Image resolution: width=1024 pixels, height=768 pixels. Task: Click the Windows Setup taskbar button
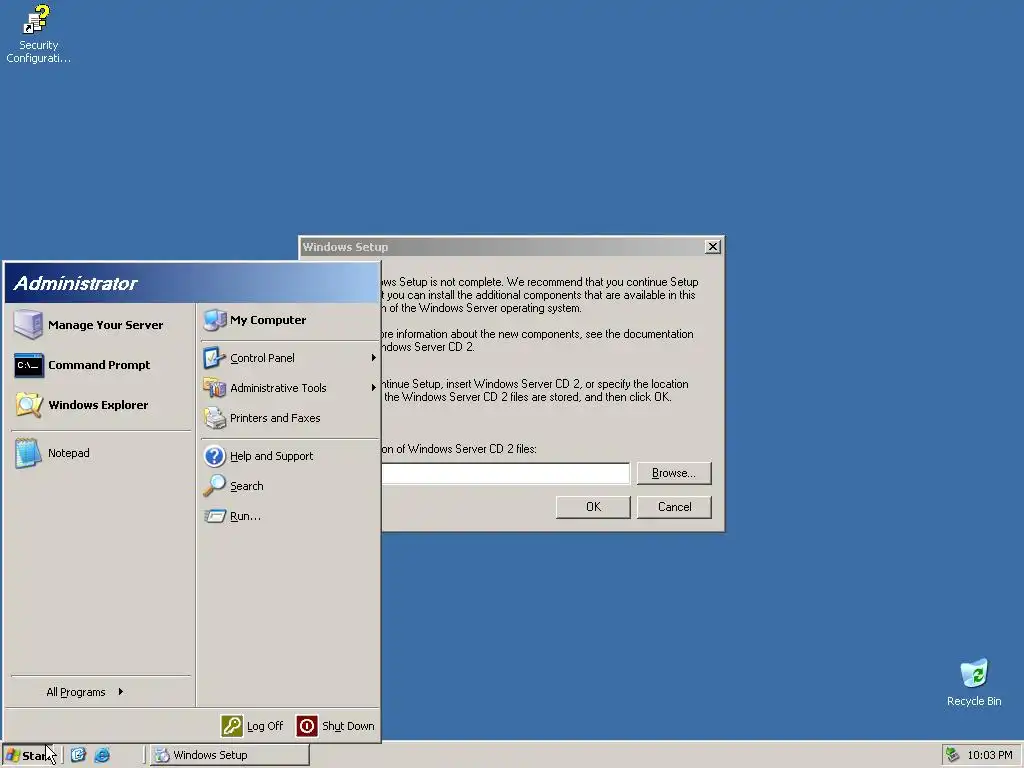(x=231, y=755)
